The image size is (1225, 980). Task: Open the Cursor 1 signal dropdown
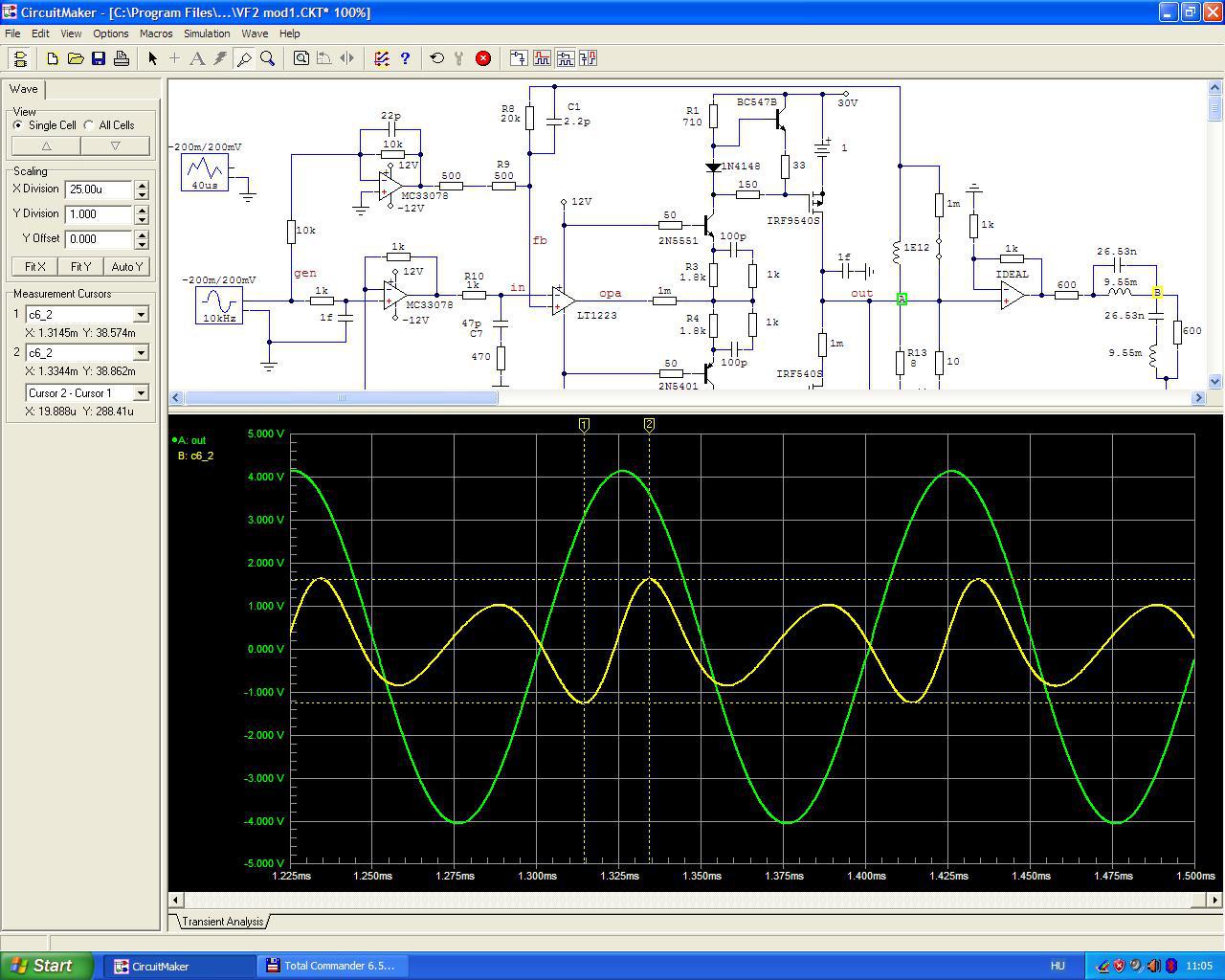141,315
